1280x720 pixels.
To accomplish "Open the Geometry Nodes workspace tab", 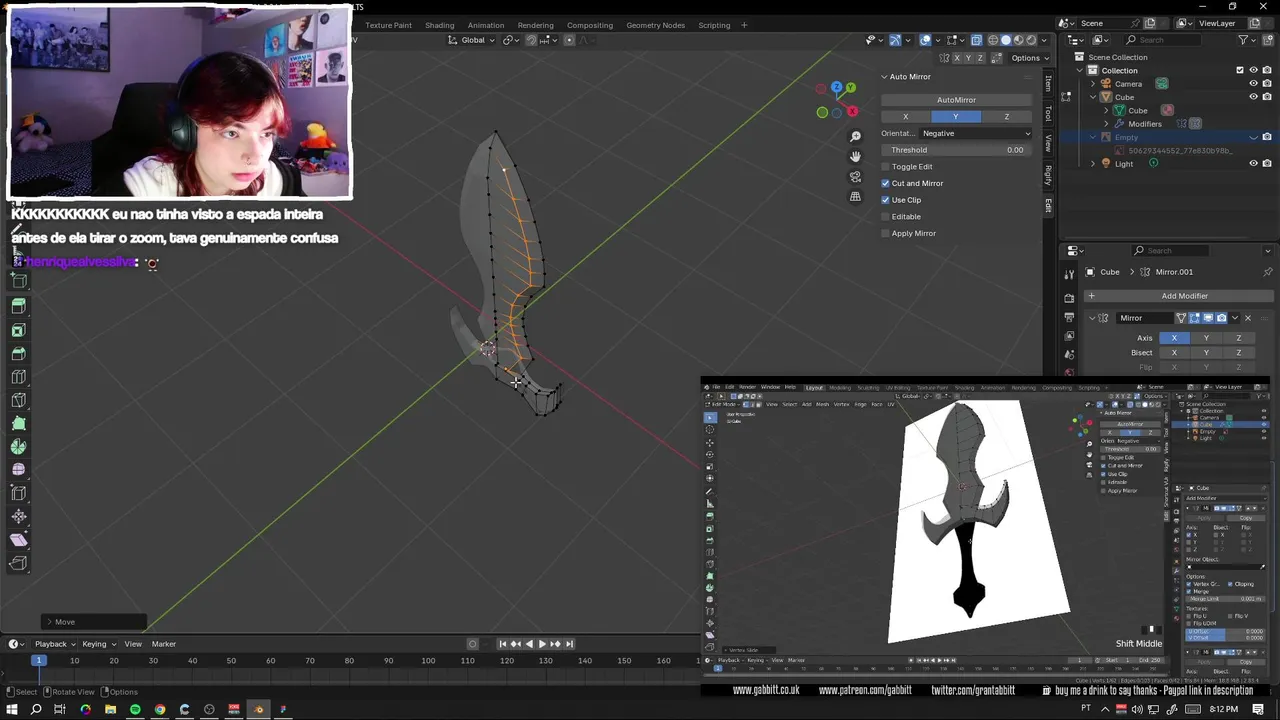I will [656, 25].
